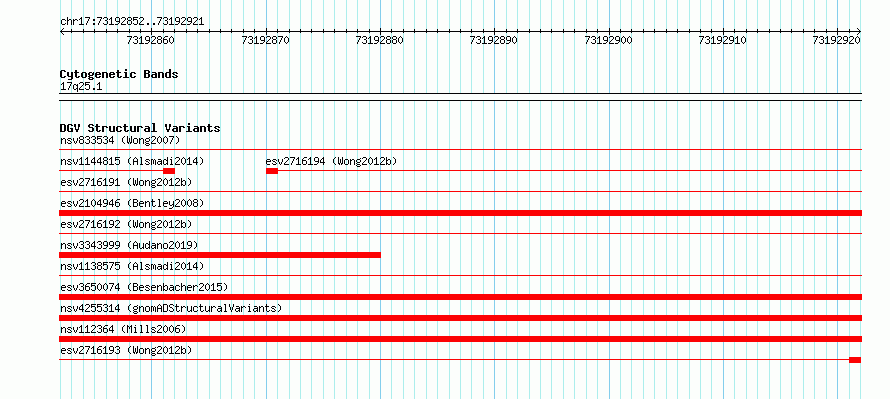Select the esv2716194 (Wong2012b) variant label
Image resolution: width=890 pixels, height=399 pixels.
point(331,161)
